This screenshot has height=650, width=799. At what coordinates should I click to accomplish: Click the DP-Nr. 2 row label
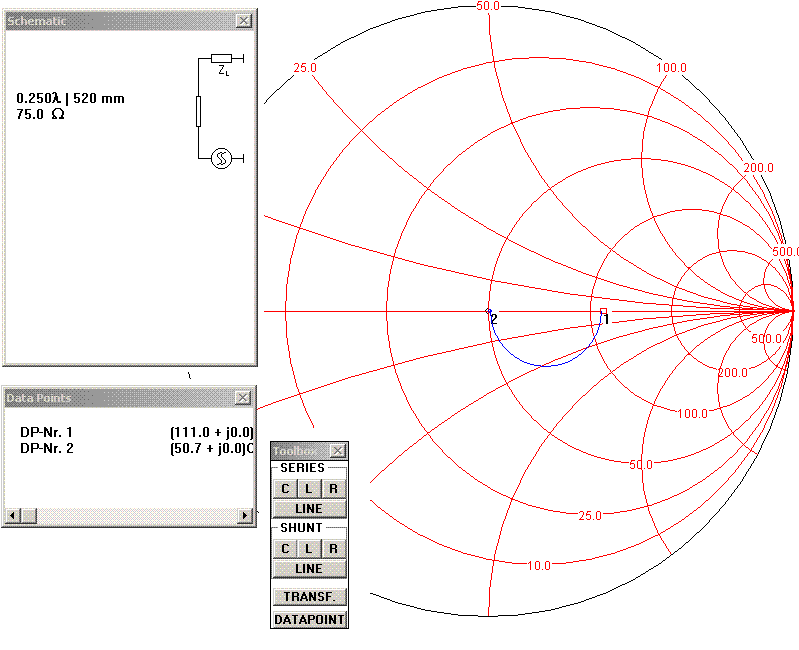point(46,448)
